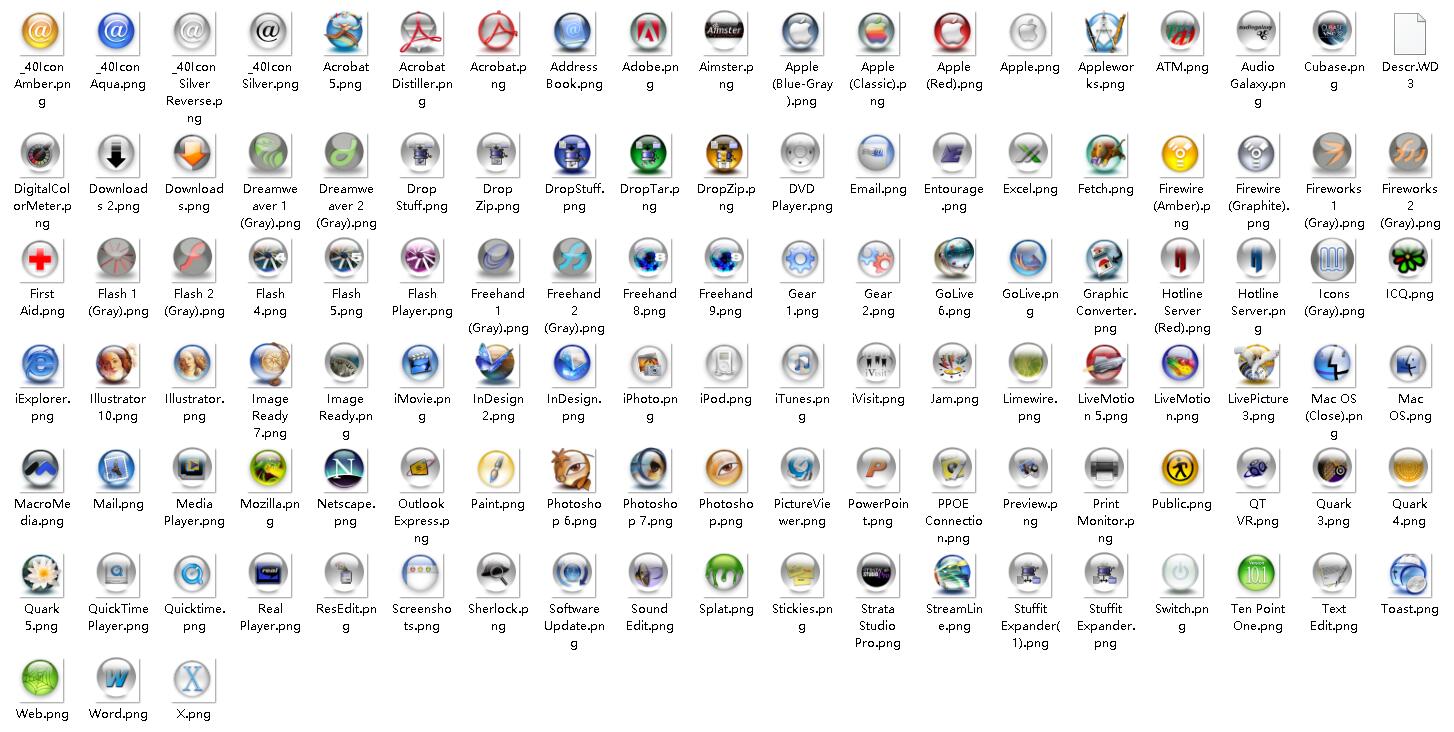Image resolution: width=1454 pixels, height=732 pixels.
Task: Click the Adobe.png file icon
Action: (x=649, y=32)
